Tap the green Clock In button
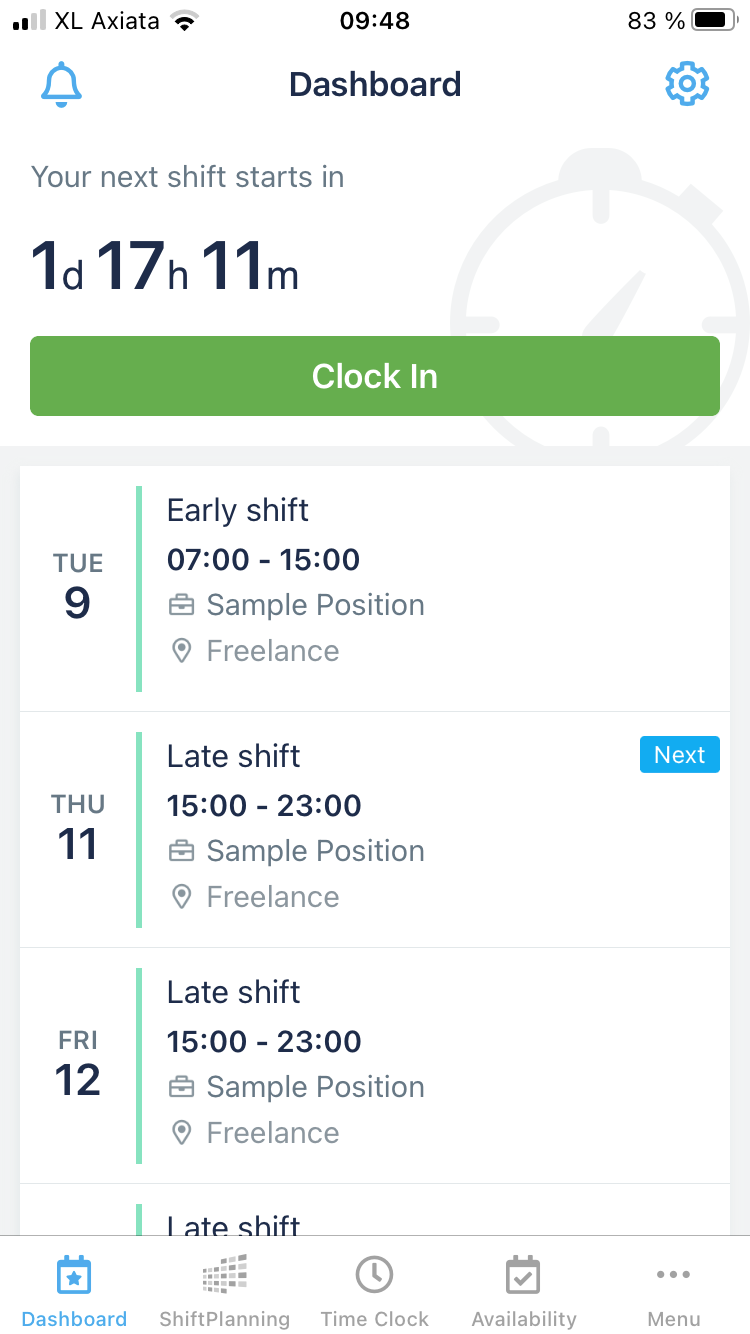This screenshot has height=1334, width=750. (x=375, y=376)
